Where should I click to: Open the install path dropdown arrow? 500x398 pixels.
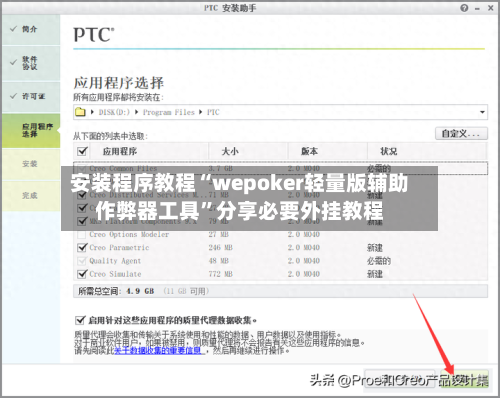click(x=482, y=112)
